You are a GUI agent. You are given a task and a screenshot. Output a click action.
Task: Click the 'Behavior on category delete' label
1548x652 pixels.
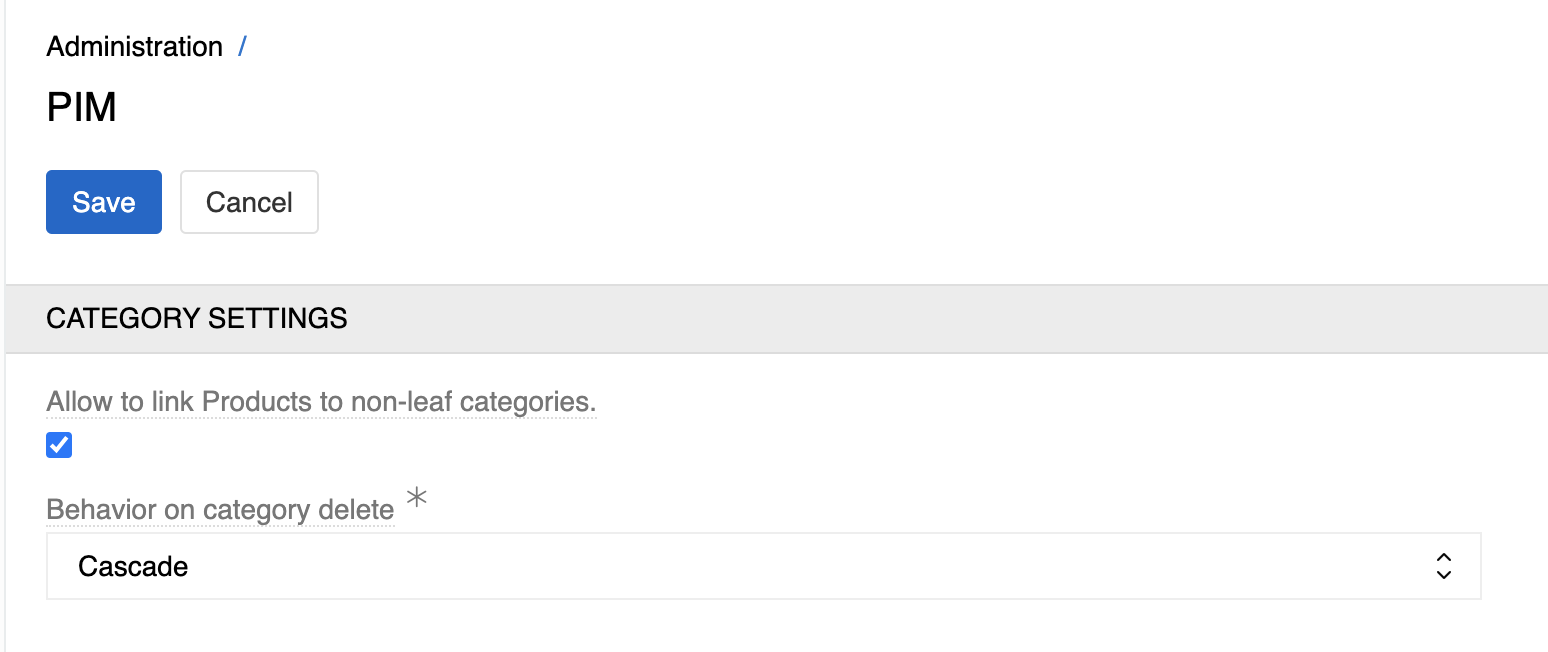tap(220, 510)
